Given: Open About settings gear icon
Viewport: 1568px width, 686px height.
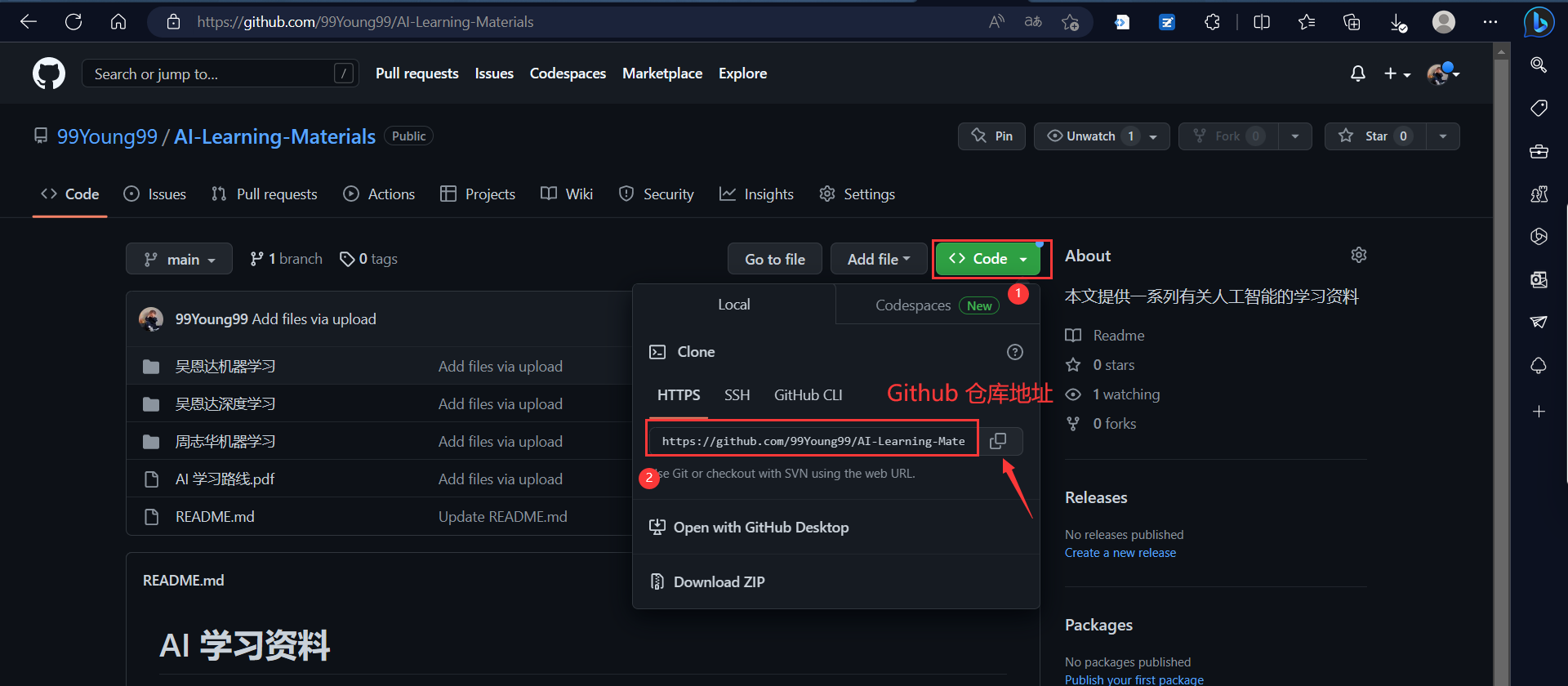Looking at the screenshot, I should pos(1359,256).
